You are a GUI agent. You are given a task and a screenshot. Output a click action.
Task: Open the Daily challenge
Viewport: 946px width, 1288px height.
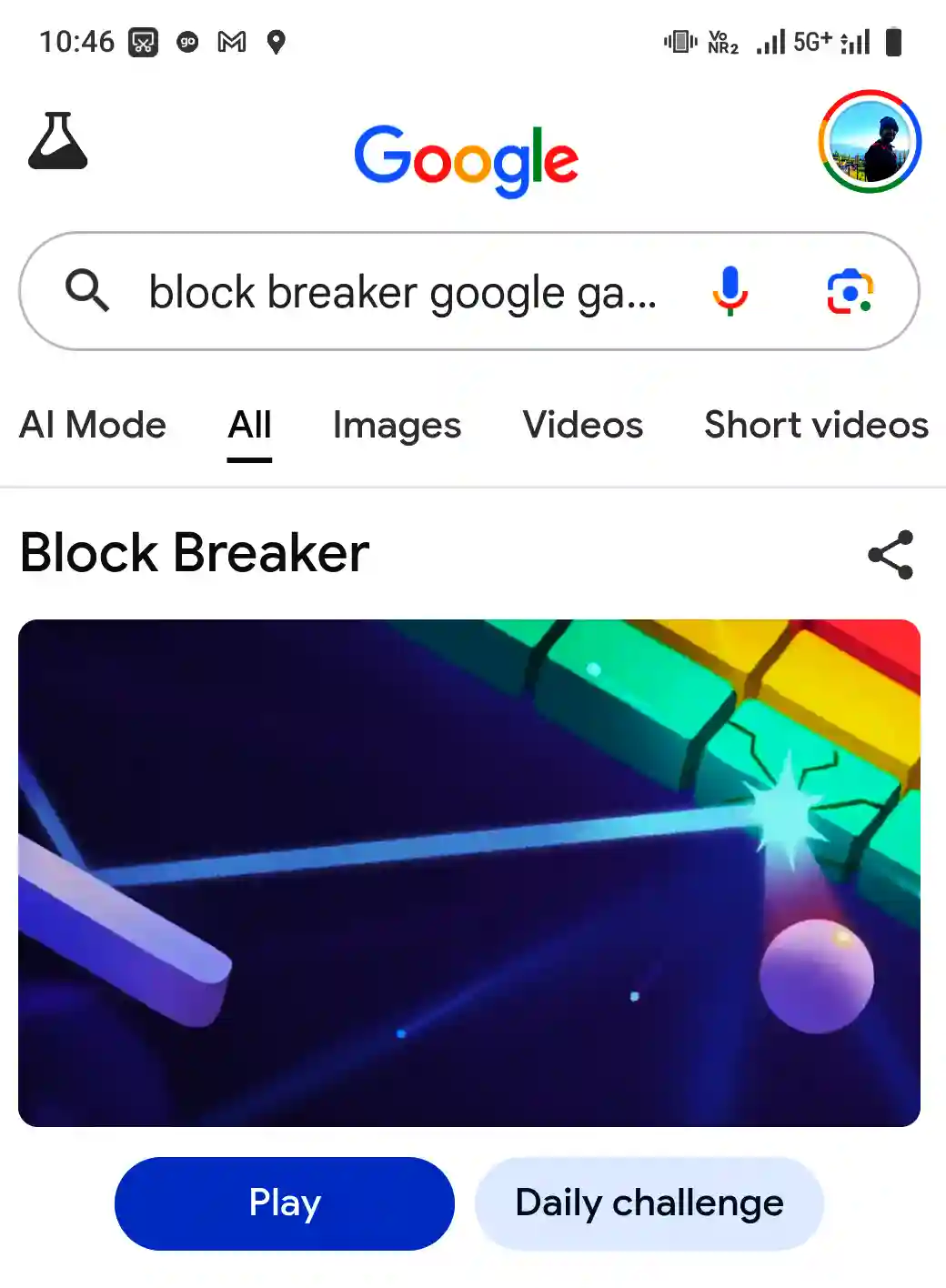coord(649,1203)
